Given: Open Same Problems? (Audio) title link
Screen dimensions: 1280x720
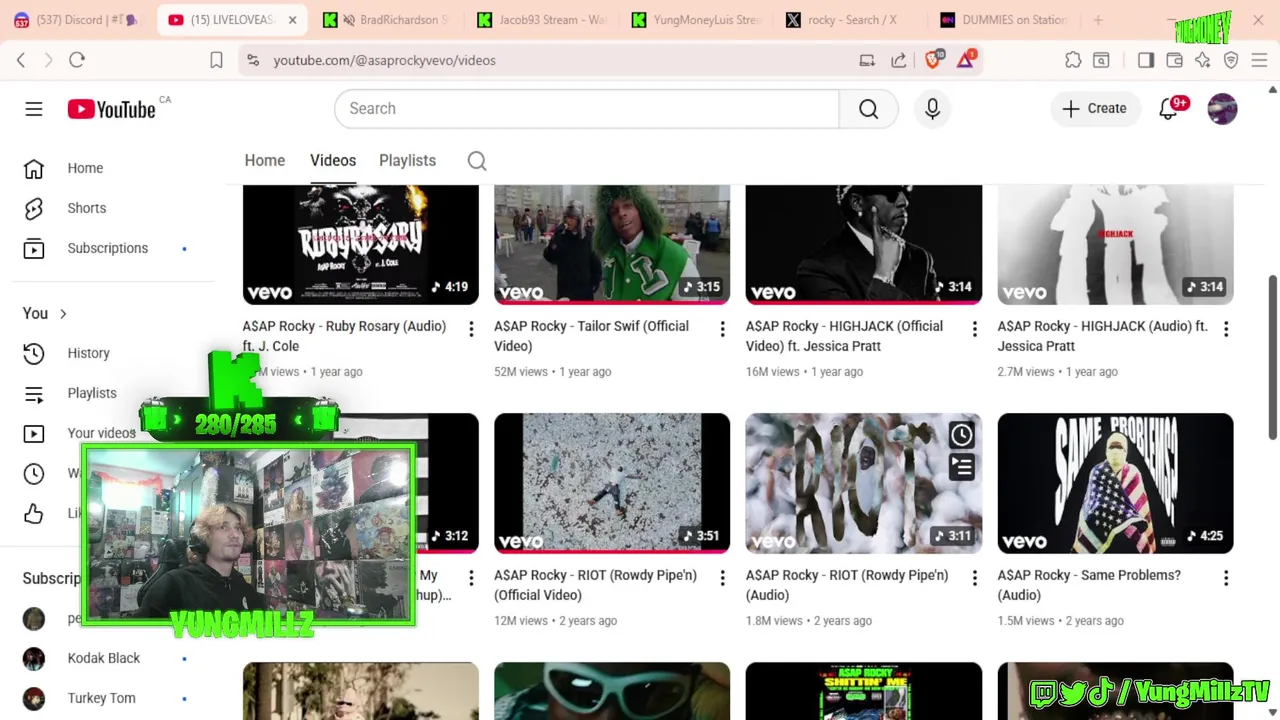Looking at the screenshot, I should click(x=1089, y=585).
